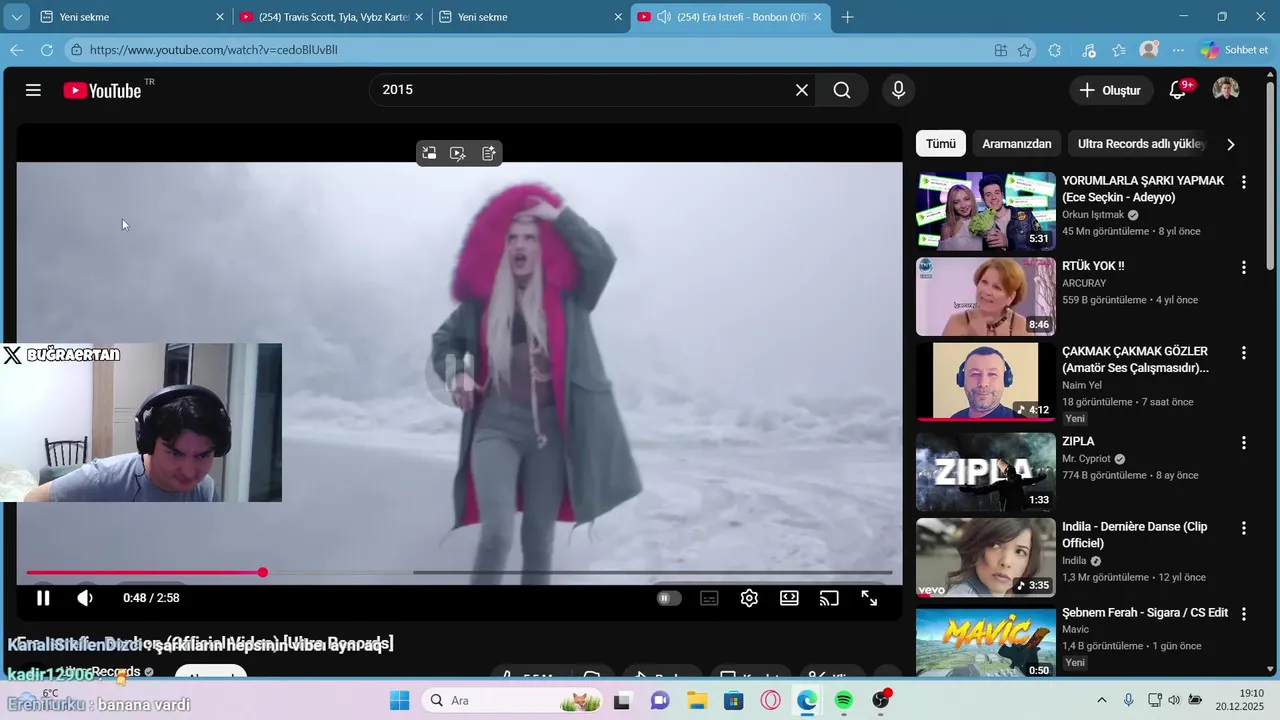Image resolution: width=1280 pixels, height=720 pixels.
Task: Select Ultra Records adlı yükleyen chip
Action: point(1141,144)
